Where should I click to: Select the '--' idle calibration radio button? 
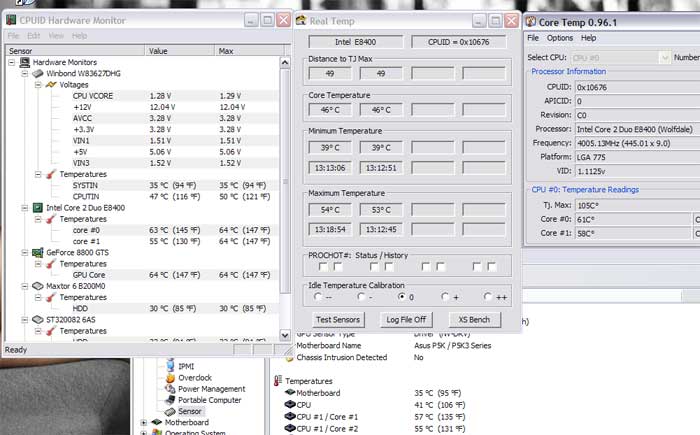pyautogui.click(x=317, y=297)
